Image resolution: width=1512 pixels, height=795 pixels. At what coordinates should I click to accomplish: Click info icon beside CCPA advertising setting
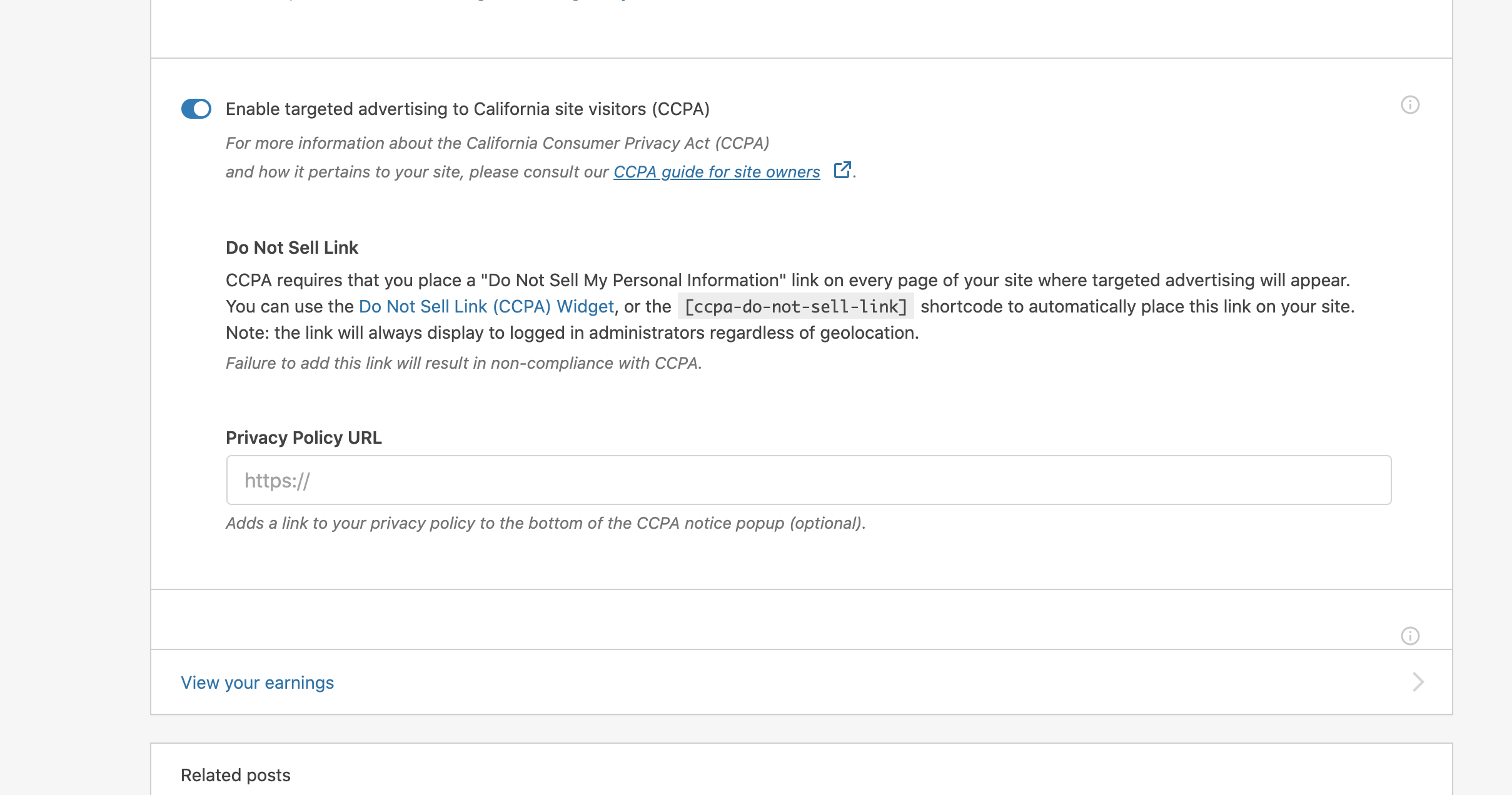tap(1409, 105)
